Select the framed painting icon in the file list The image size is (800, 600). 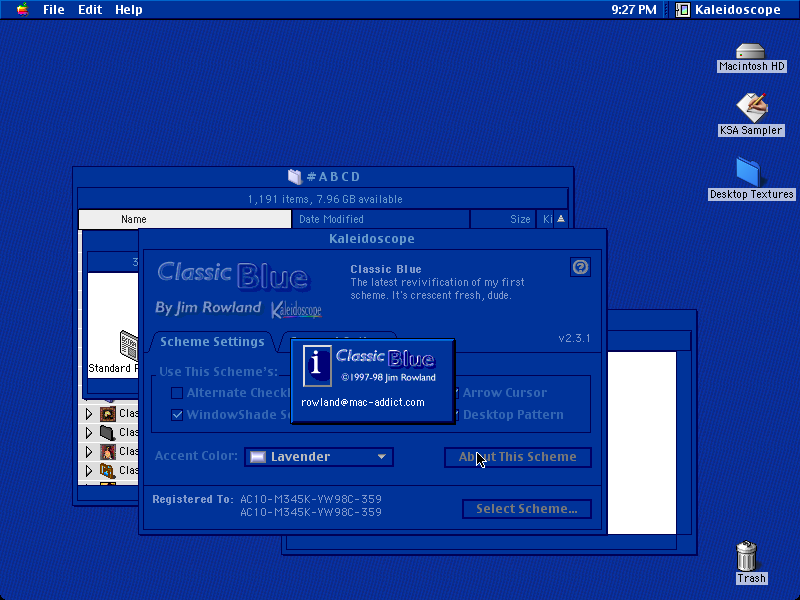[x=107, y=413]
